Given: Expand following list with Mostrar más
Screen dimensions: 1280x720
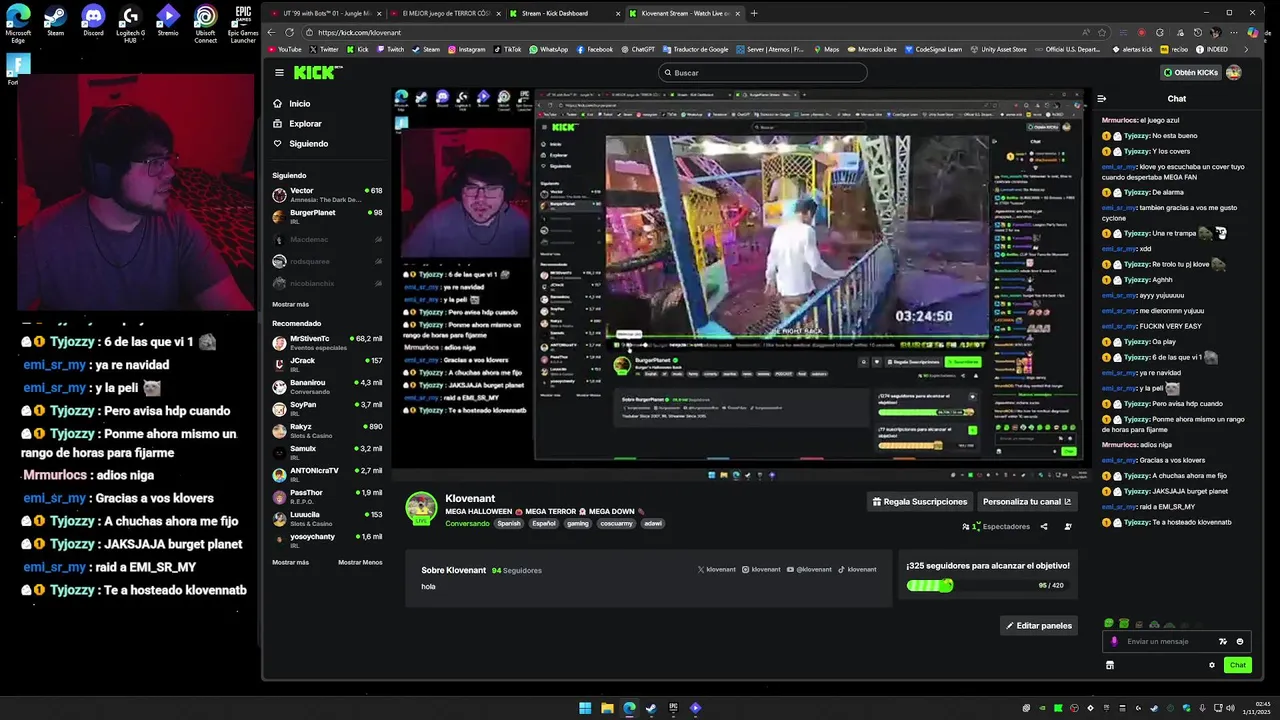Looking at the screenshot, I should tap(290, 304).
